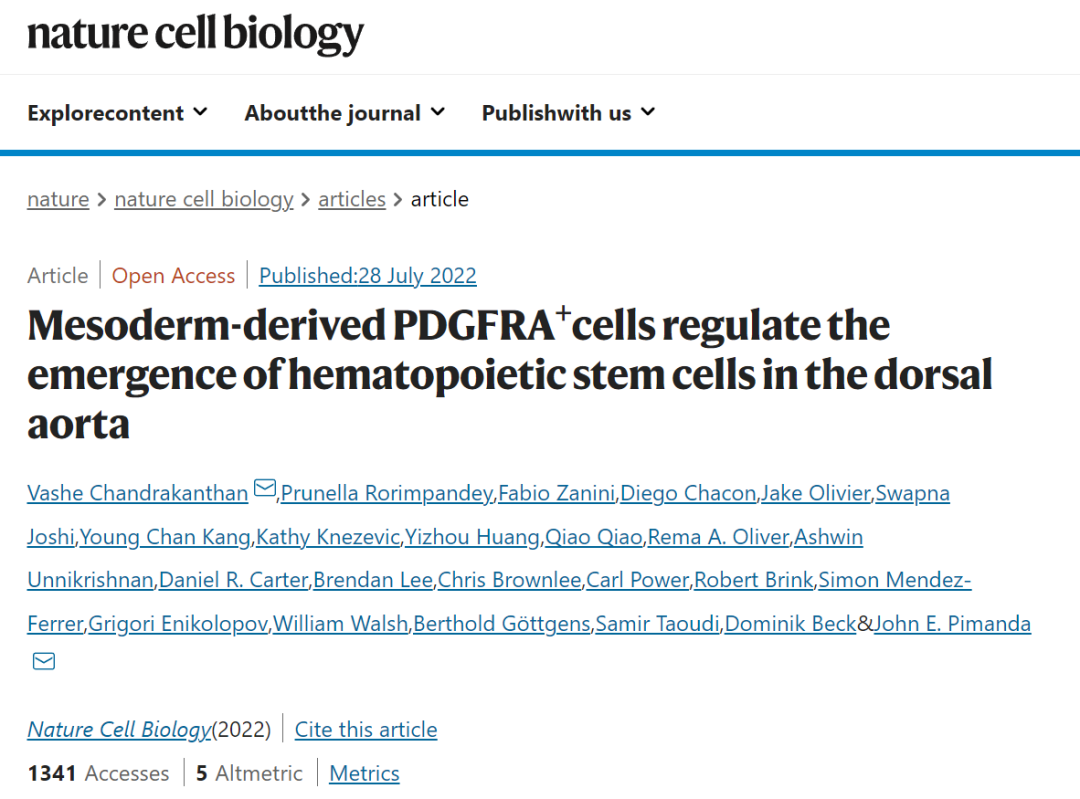Select author Fabio Zanini
The height and width of the screenshot is (799, 1080).
557,492
